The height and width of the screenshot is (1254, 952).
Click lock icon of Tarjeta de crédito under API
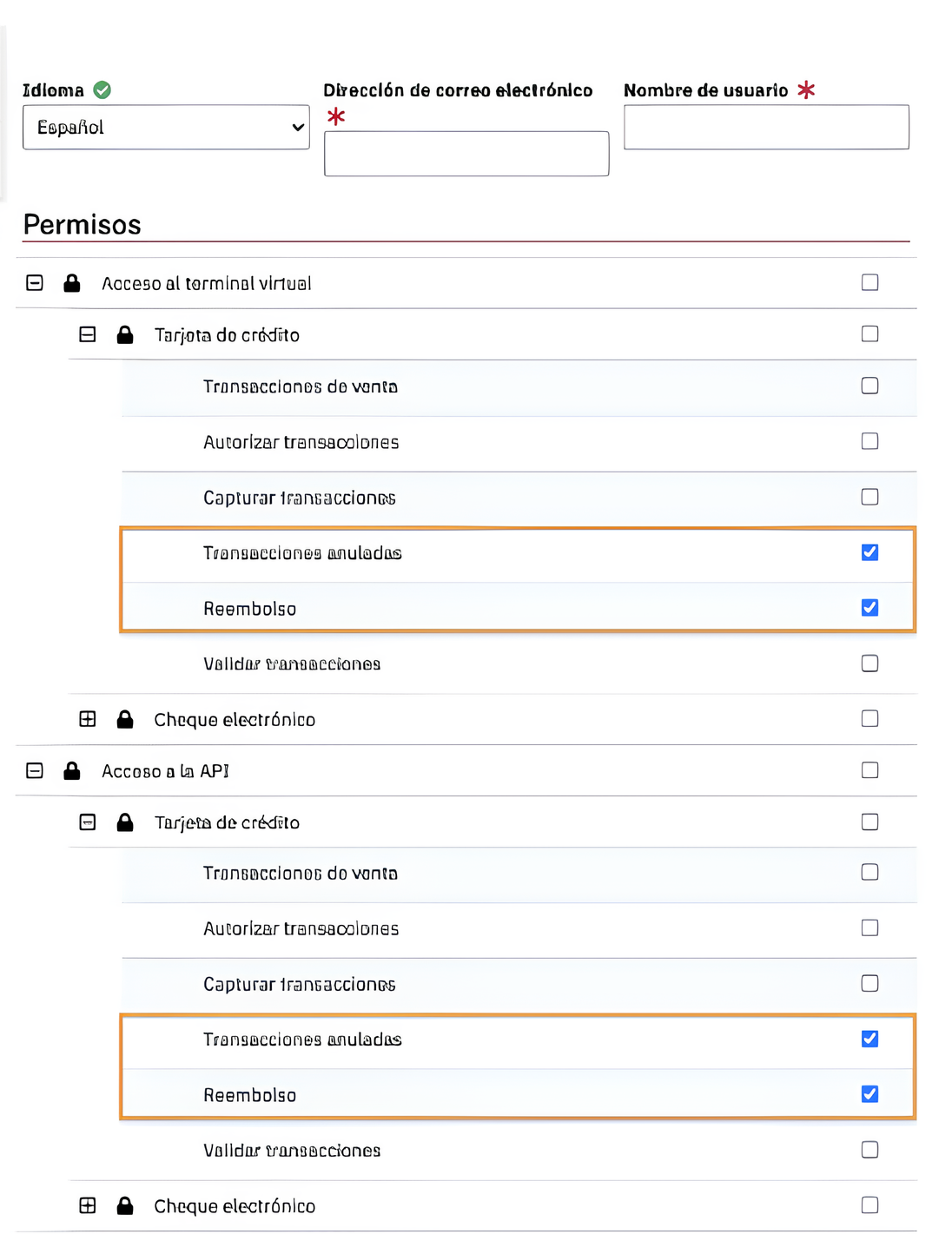tap(125, 822)
